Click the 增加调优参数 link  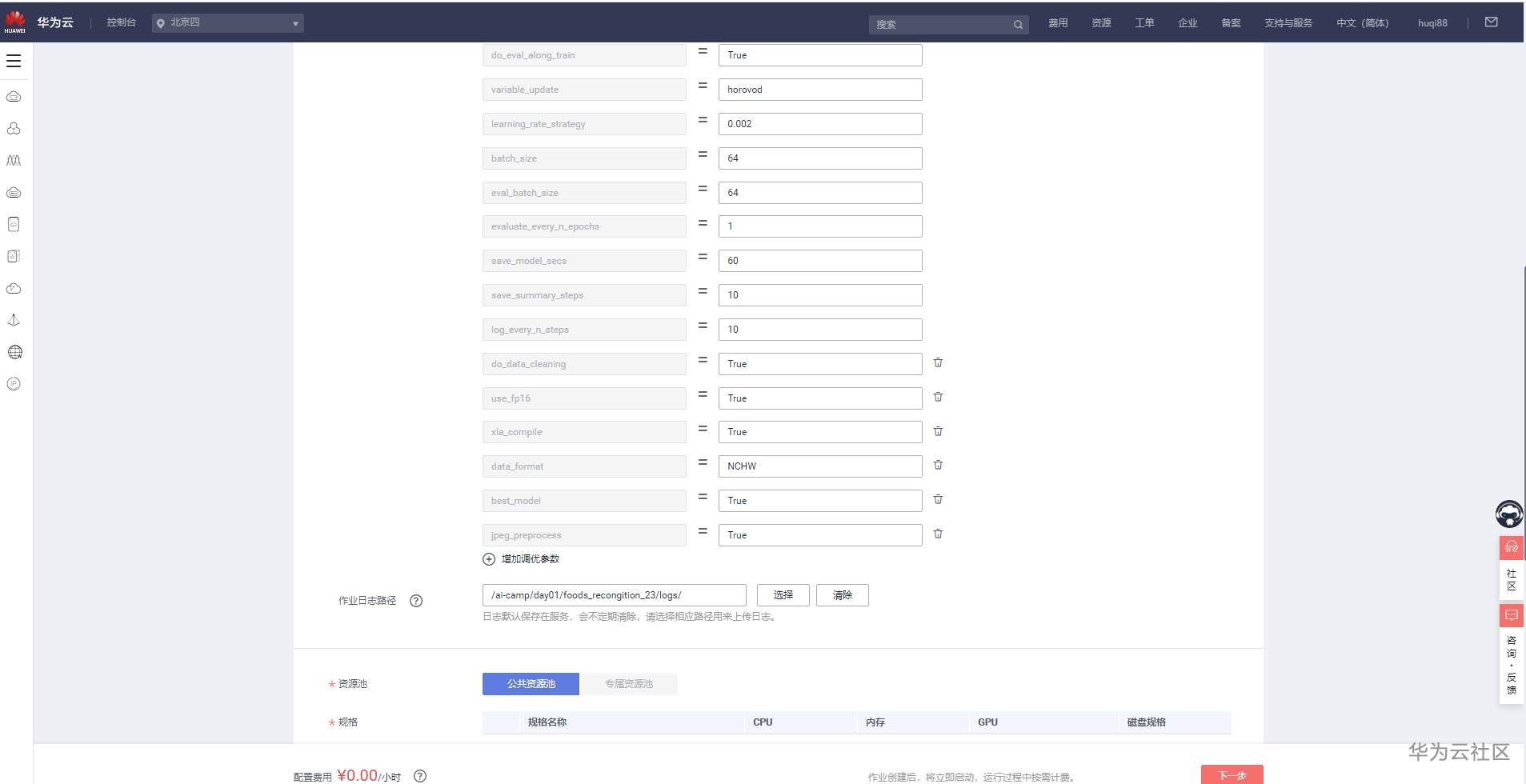531,559
